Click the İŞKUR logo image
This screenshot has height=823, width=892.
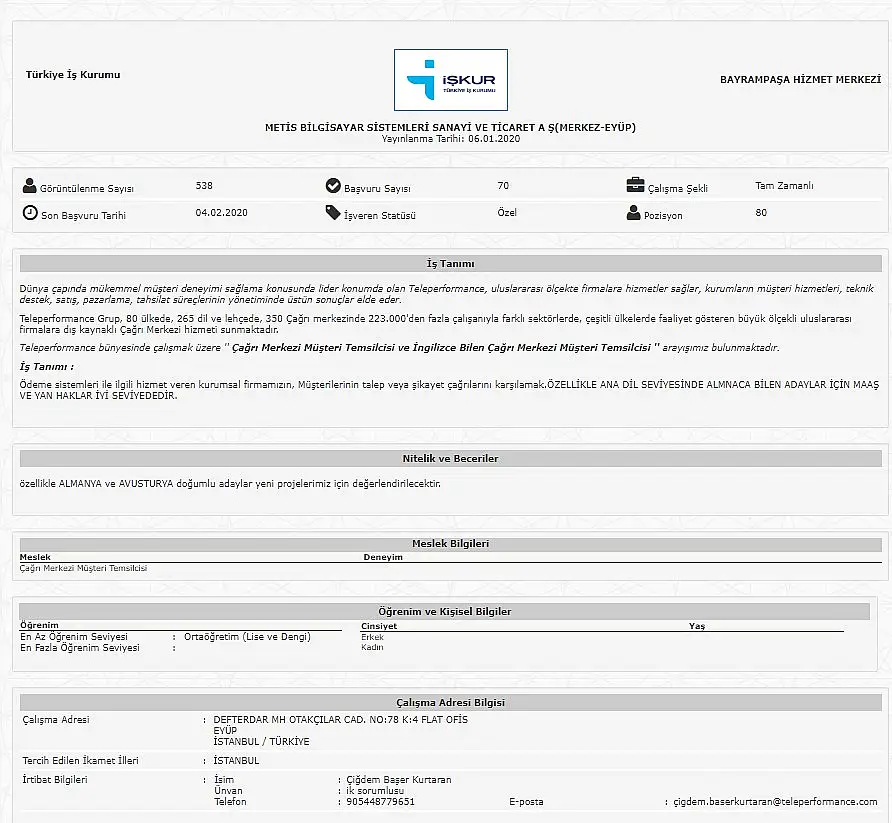pos(451,80)
